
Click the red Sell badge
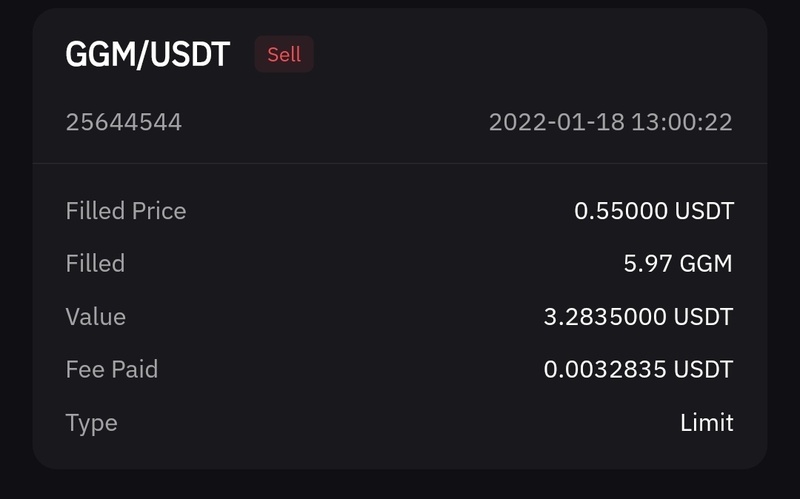coord(284,55)
